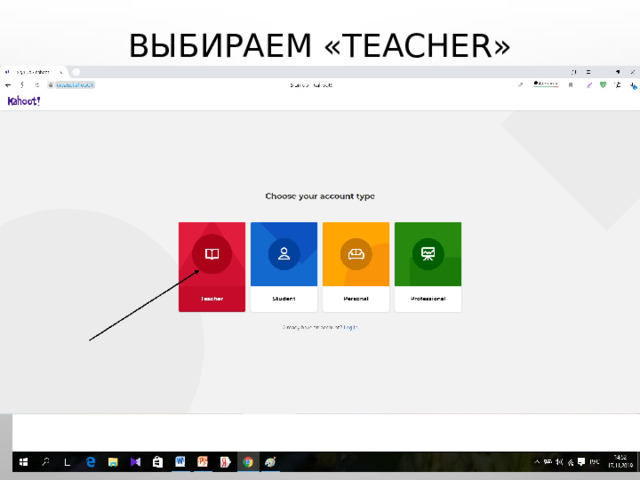Click the purple pen extension icon

589,85
